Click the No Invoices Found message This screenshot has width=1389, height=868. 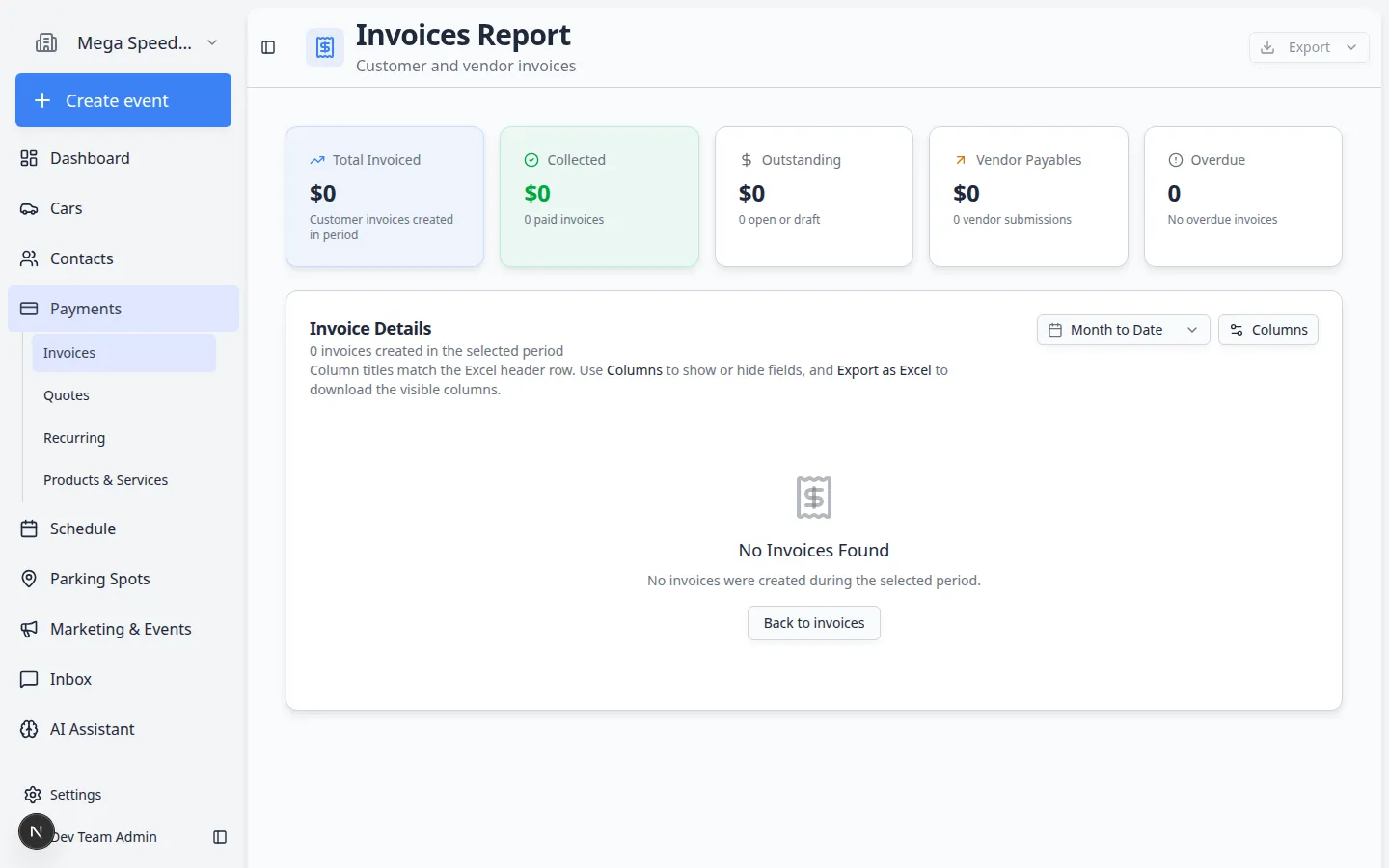point(814,551)
